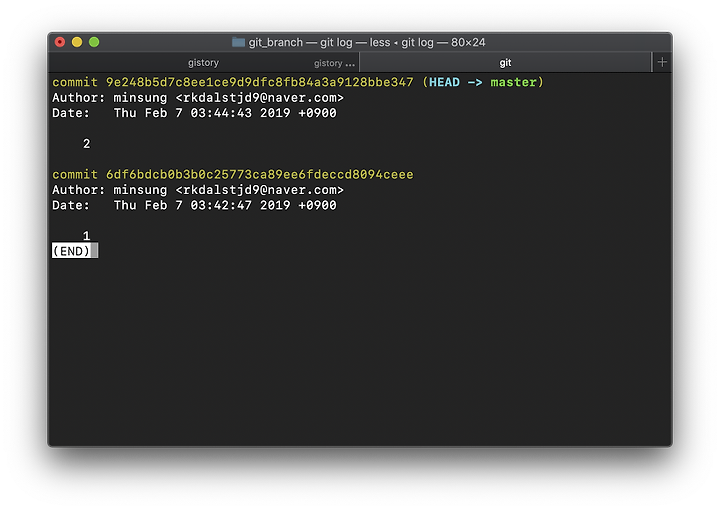
Task: Click the Author line of the second commit
Action: [198, 190]
